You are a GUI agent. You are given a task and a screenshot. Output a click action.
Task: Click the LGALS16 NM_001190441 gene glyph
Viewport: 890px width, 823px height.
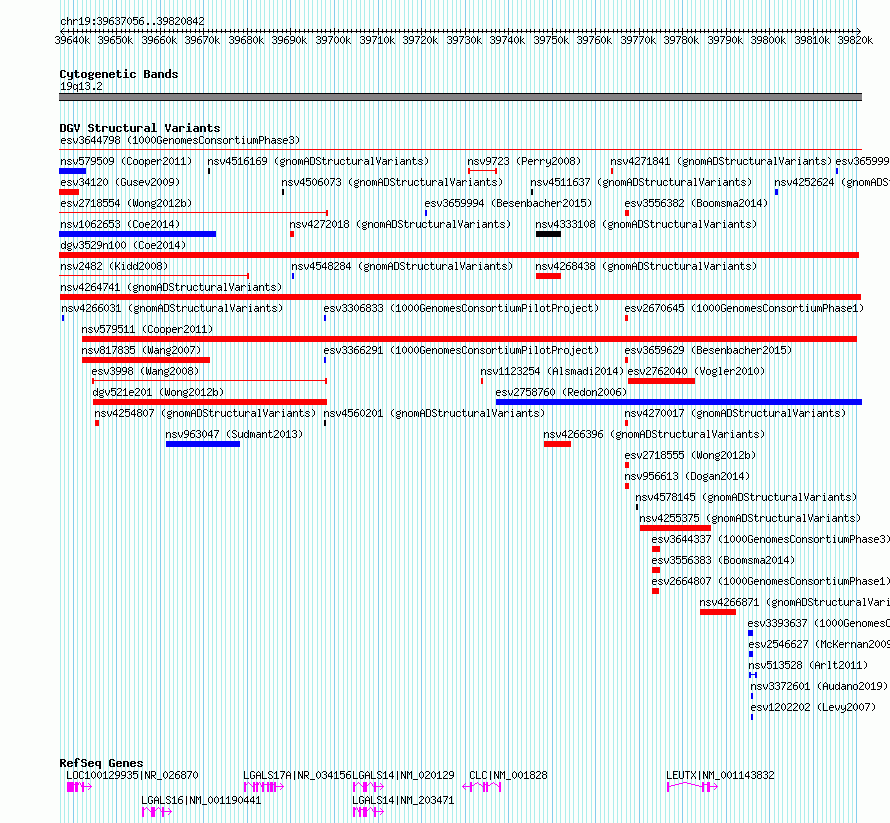(x=157, y=812)
